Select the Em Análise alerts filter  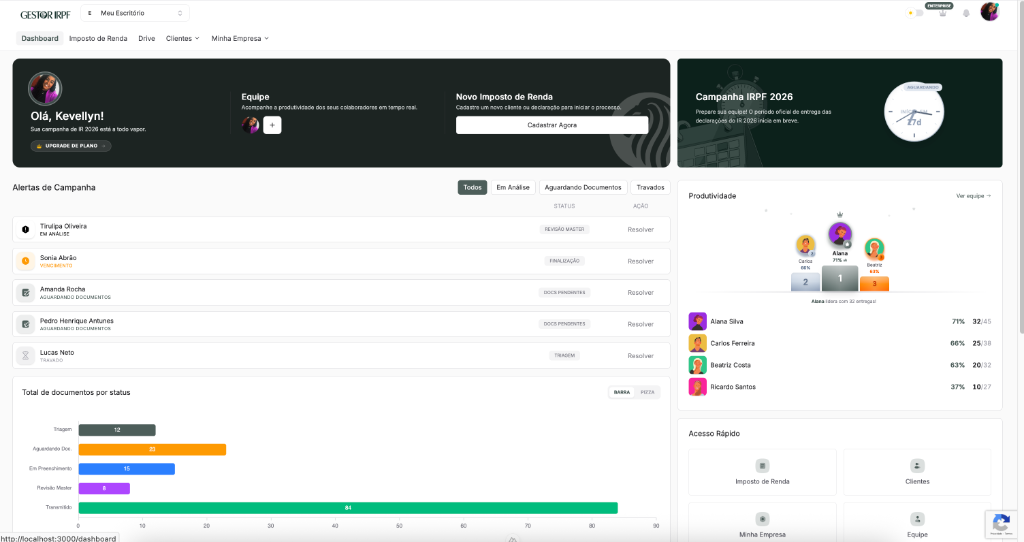[x=513, y=187]
